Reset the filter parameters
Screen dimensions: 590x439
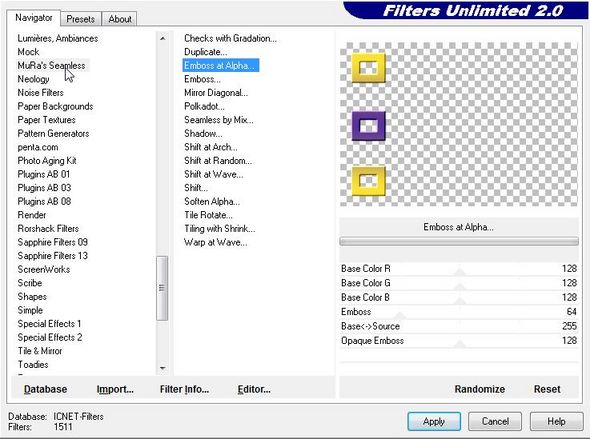click(x=547, y=389)
